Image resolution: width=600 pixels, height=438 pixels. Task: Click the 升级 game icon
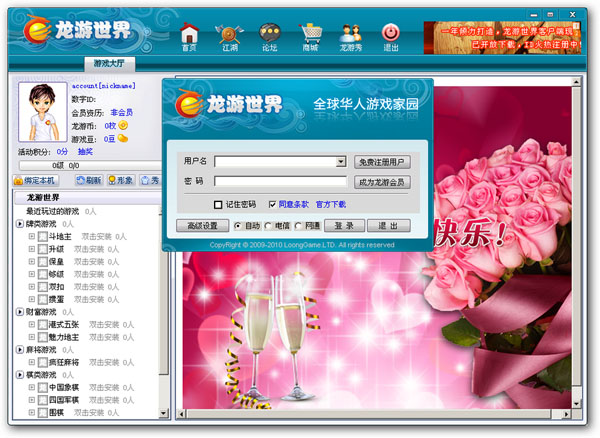point(43,249)
